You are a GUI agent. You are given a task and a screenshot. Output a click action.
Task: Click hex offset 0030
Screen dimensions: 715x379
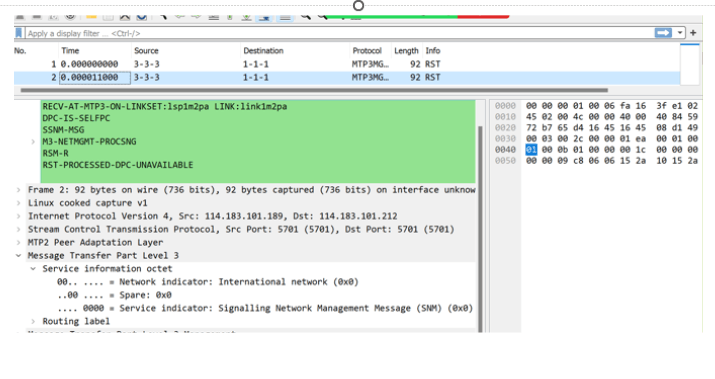click(x=505, y=139)
